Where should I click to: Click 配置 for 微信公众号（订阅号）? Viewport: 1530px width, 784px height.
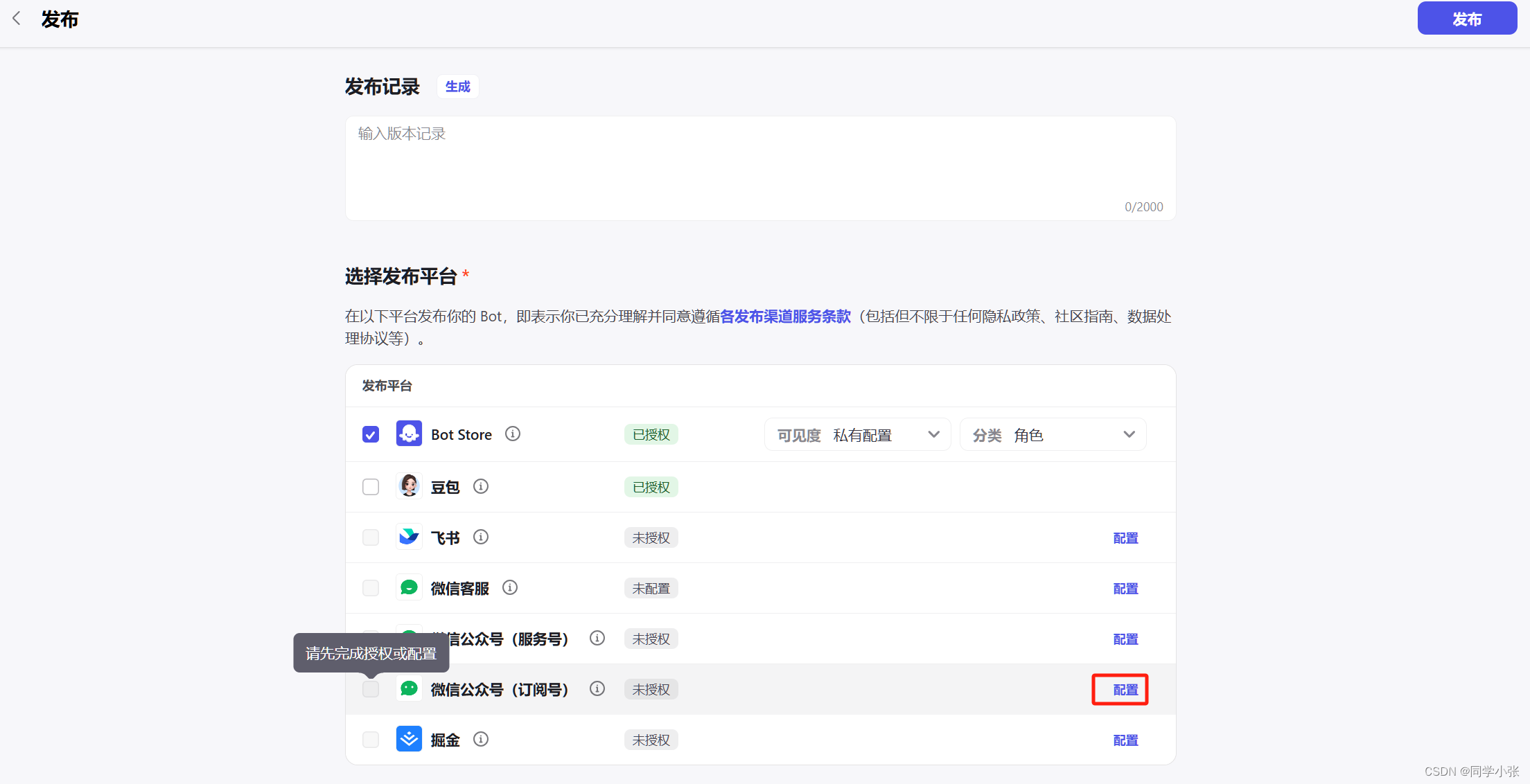pos(1125,690)
